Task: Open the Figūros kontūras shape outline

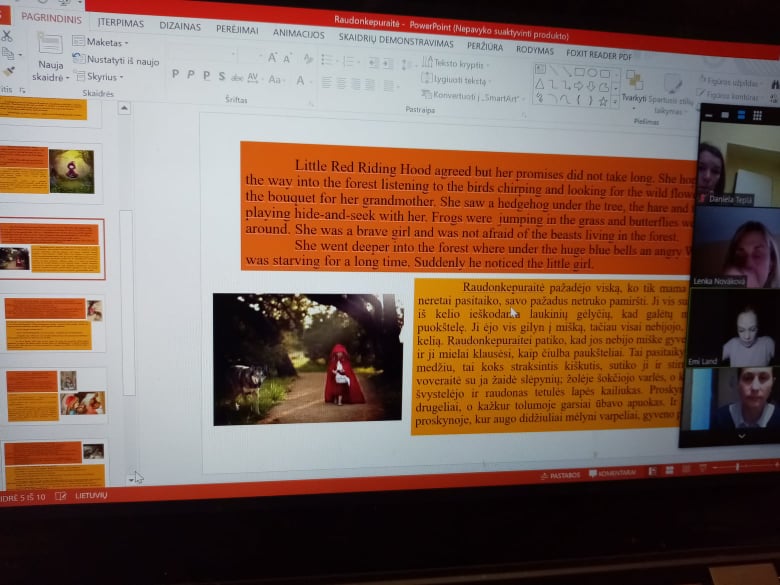Action: click(x=729, y=96)
